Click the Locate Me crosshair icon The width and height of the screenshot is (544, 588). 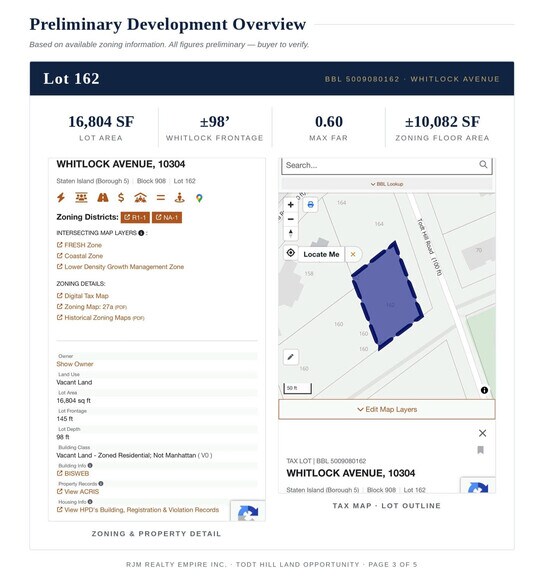(x=291, y=253)
